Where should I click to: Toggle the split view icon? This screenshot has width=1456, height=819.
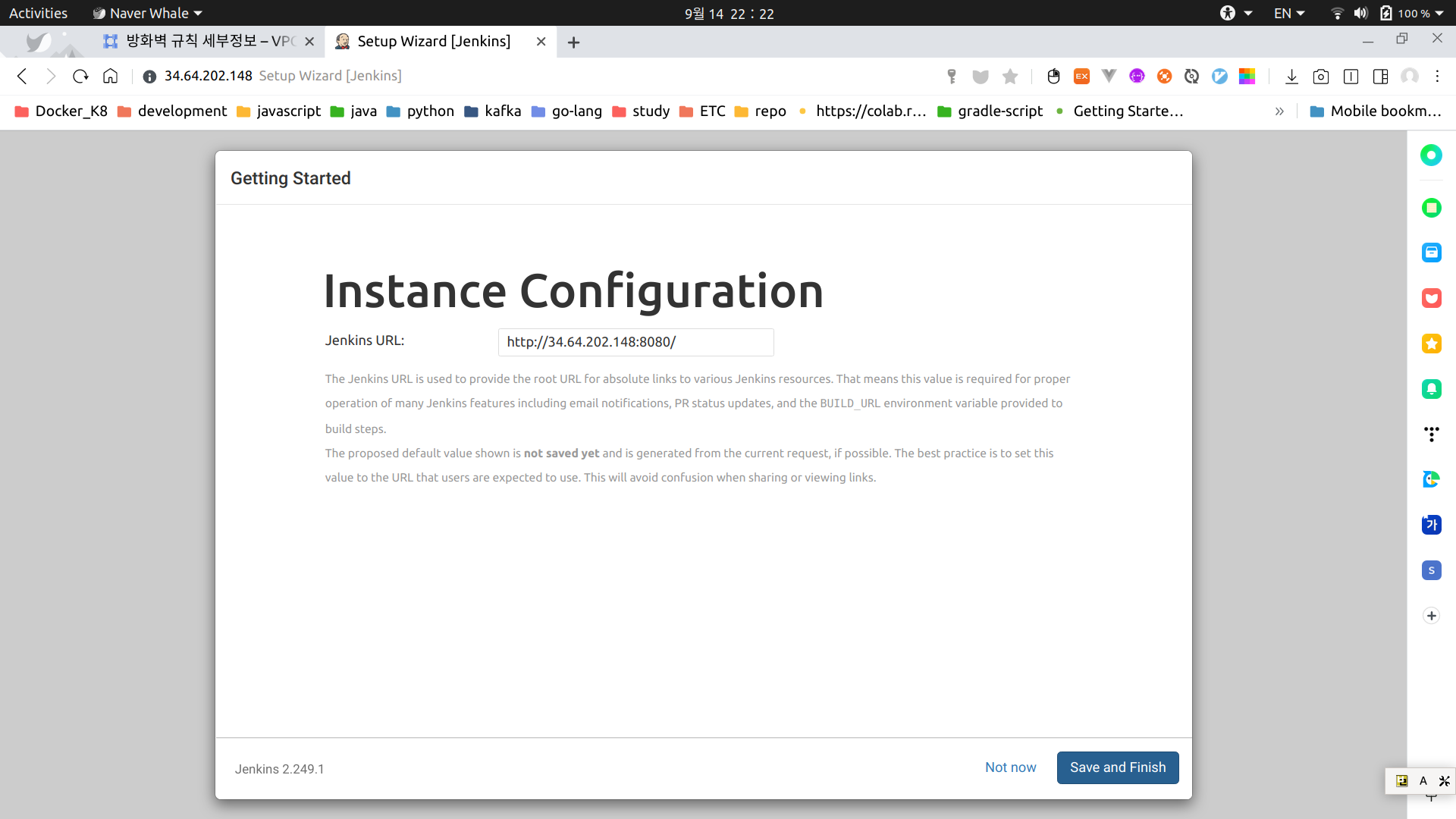pos(1351,76)
